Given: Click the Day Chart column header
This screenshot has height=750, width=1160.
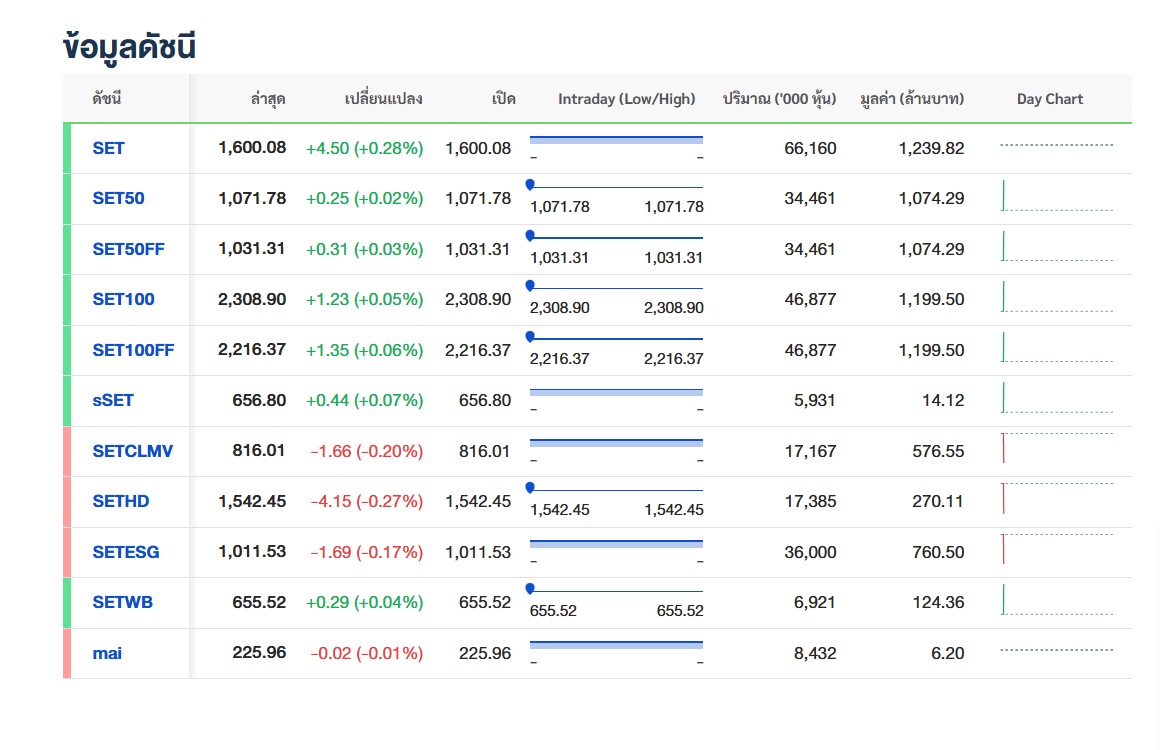Looking at the screenshot, I should [x=1050, y=99].
